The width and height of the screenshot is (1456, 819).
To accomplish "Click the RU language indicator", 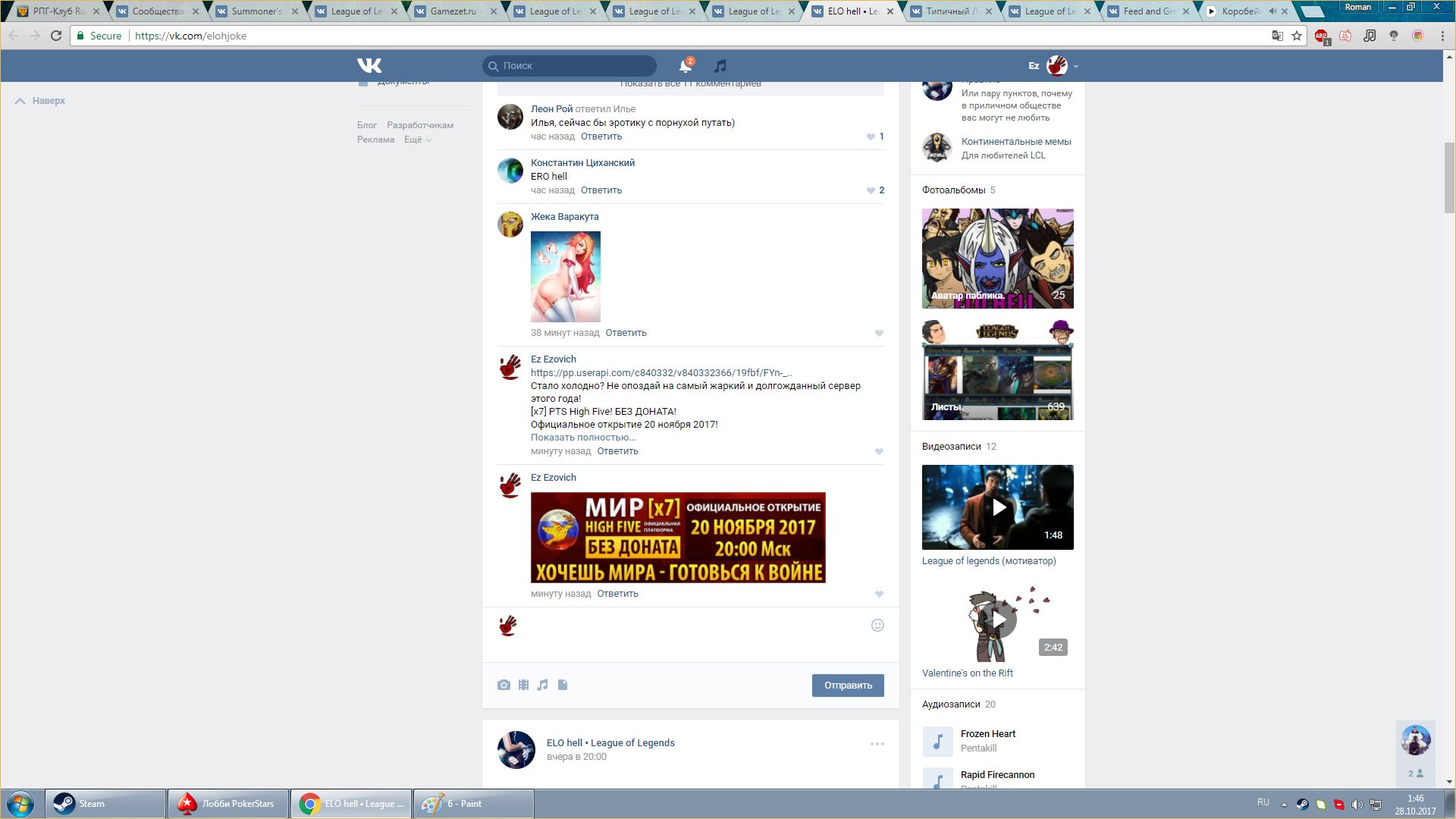I will 1263,802.
